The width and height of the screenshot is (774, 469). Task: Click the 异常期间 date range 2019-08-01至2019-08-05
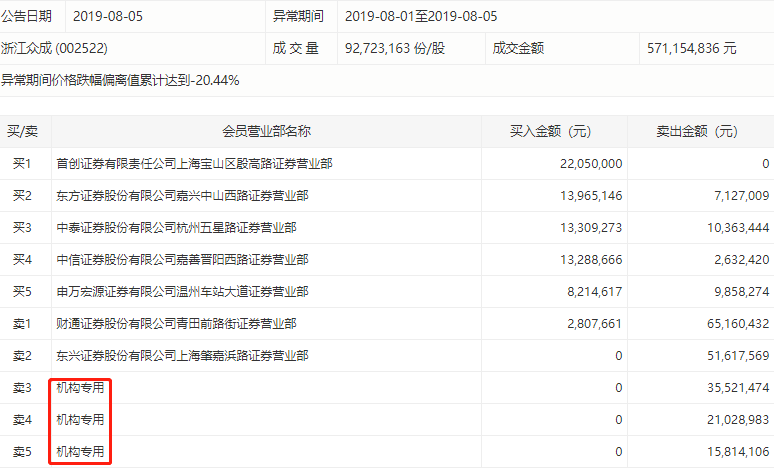(420, 17)
